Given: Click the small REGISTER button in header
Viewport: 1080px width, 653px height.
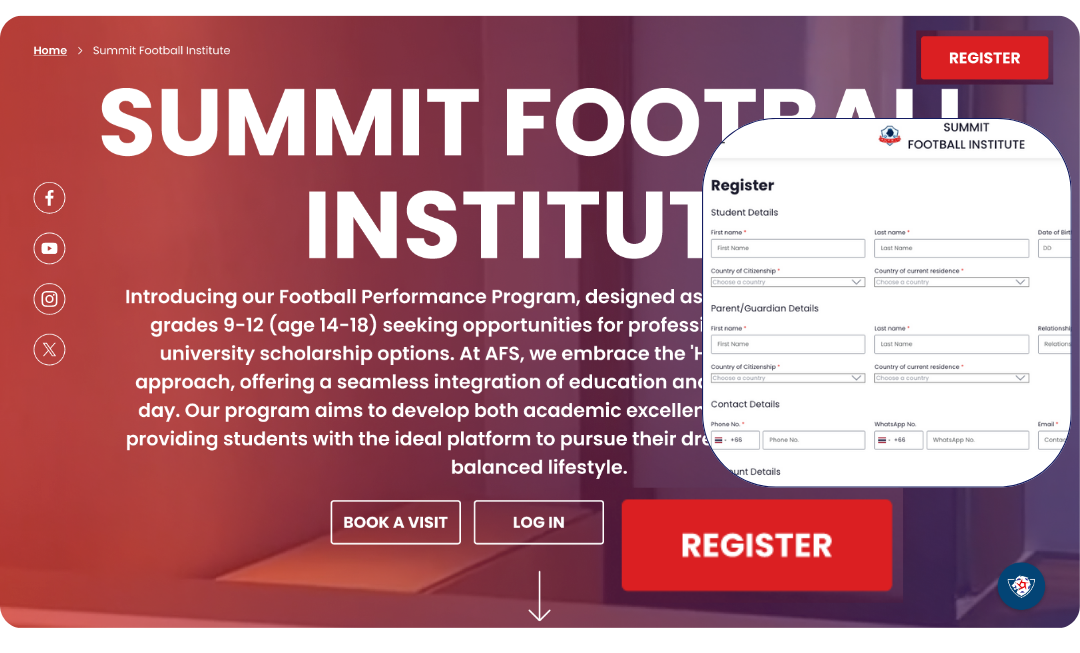Looking at the screenshot, I should (x=984, y=58).
